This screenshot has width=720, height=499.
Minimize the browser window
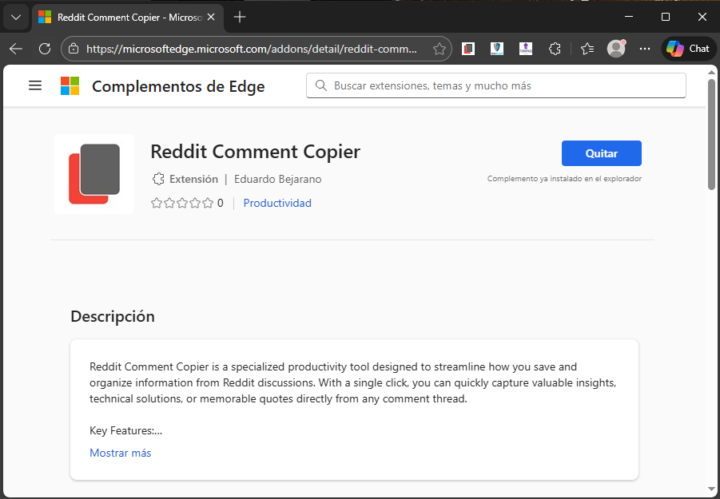point(629,17)
